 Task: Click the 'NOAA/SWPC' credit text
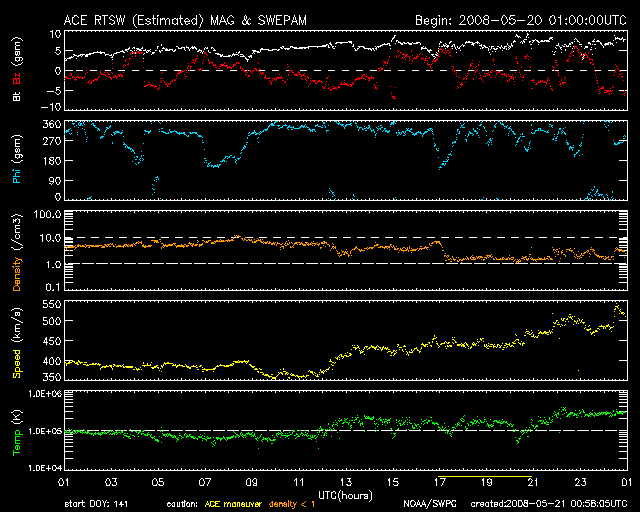click(429, 504)
